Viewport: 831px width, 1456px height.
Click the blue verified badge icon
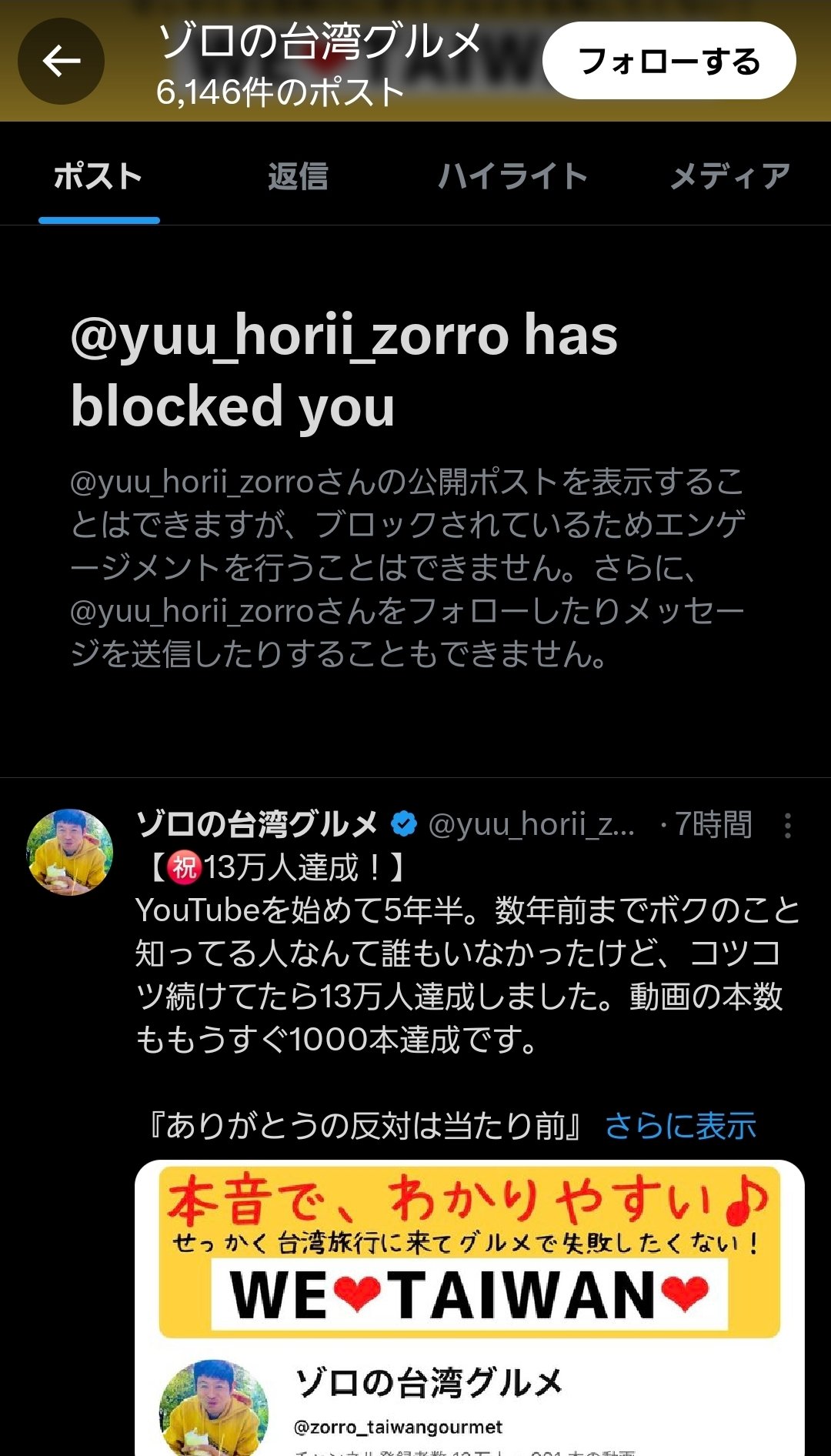coord(404,824)
